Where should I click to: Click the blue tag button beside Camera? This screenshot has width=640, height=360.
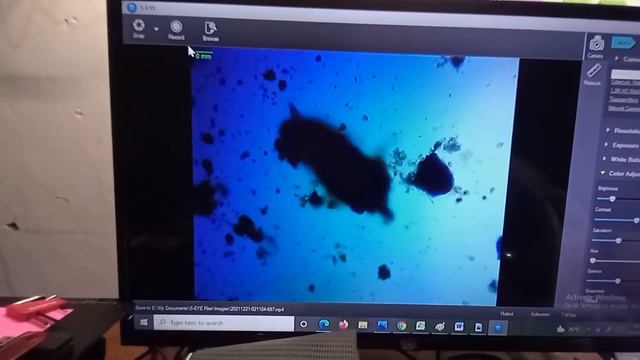[623, 42]
